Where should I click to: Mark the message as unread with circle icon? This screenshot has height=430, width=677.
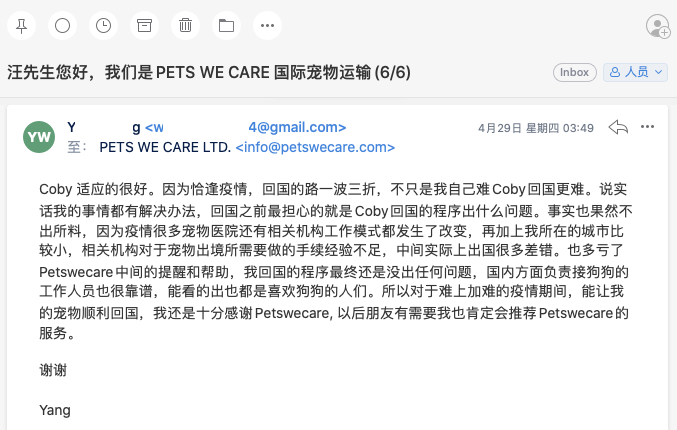coord(62,24)
